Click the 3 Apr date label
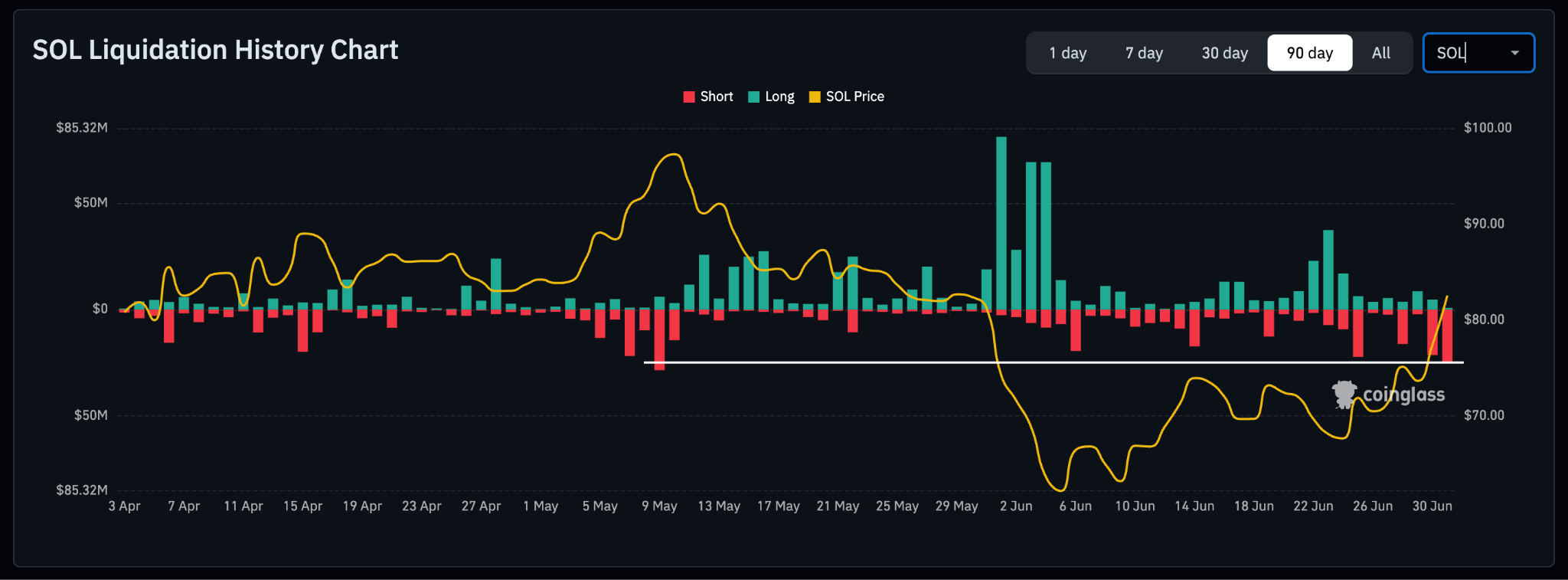Screen dimensions: 1568x580 coord(124,506)
